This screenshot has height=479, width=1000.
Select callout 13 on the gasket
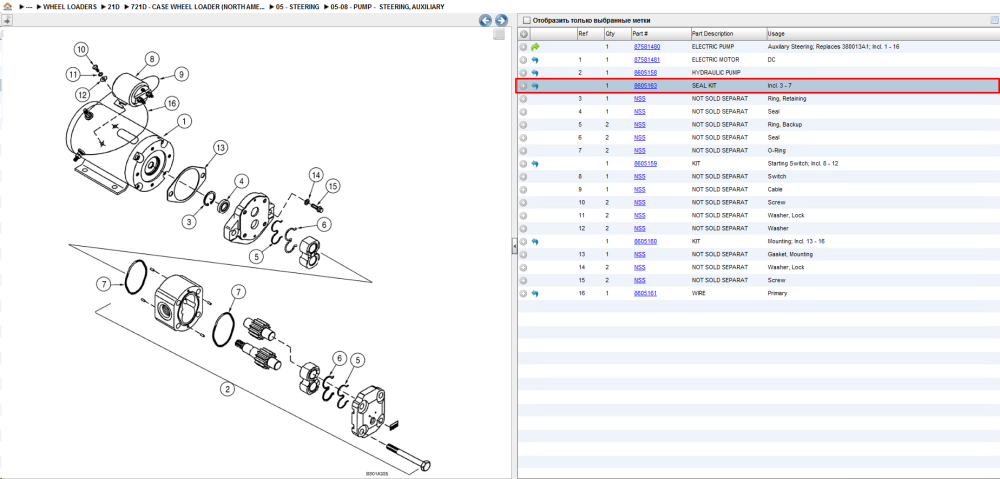(220, 148)
